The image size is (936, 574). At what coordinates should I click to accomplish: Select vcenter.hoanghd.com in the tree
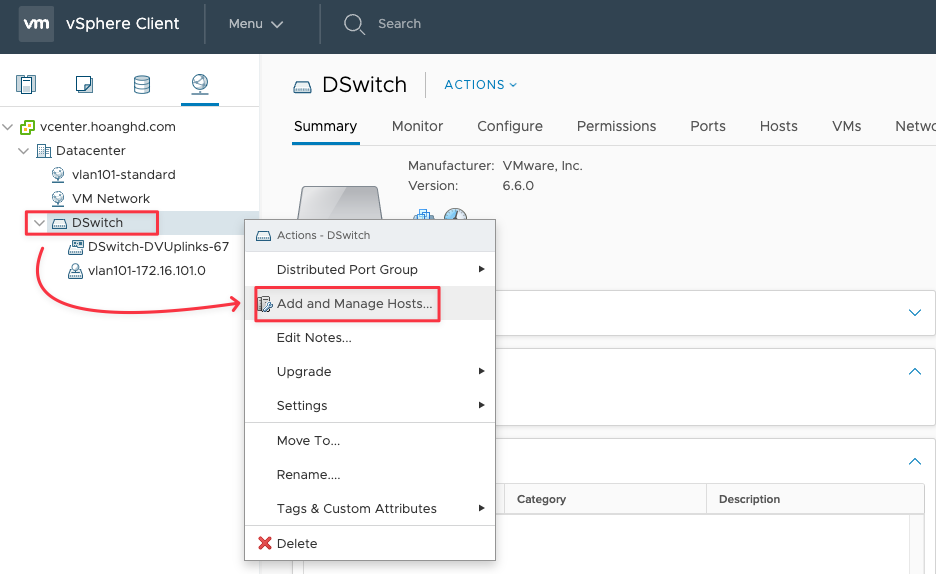107,127
